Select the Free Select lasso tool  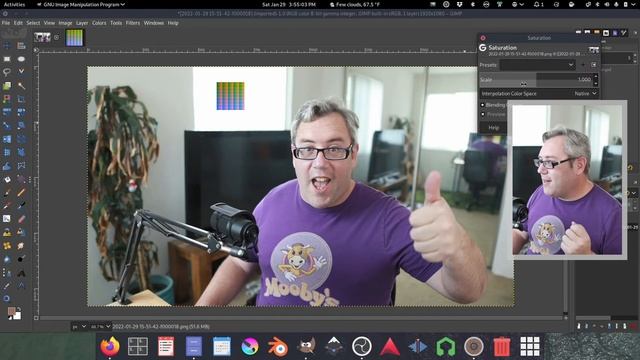(7, 72)
